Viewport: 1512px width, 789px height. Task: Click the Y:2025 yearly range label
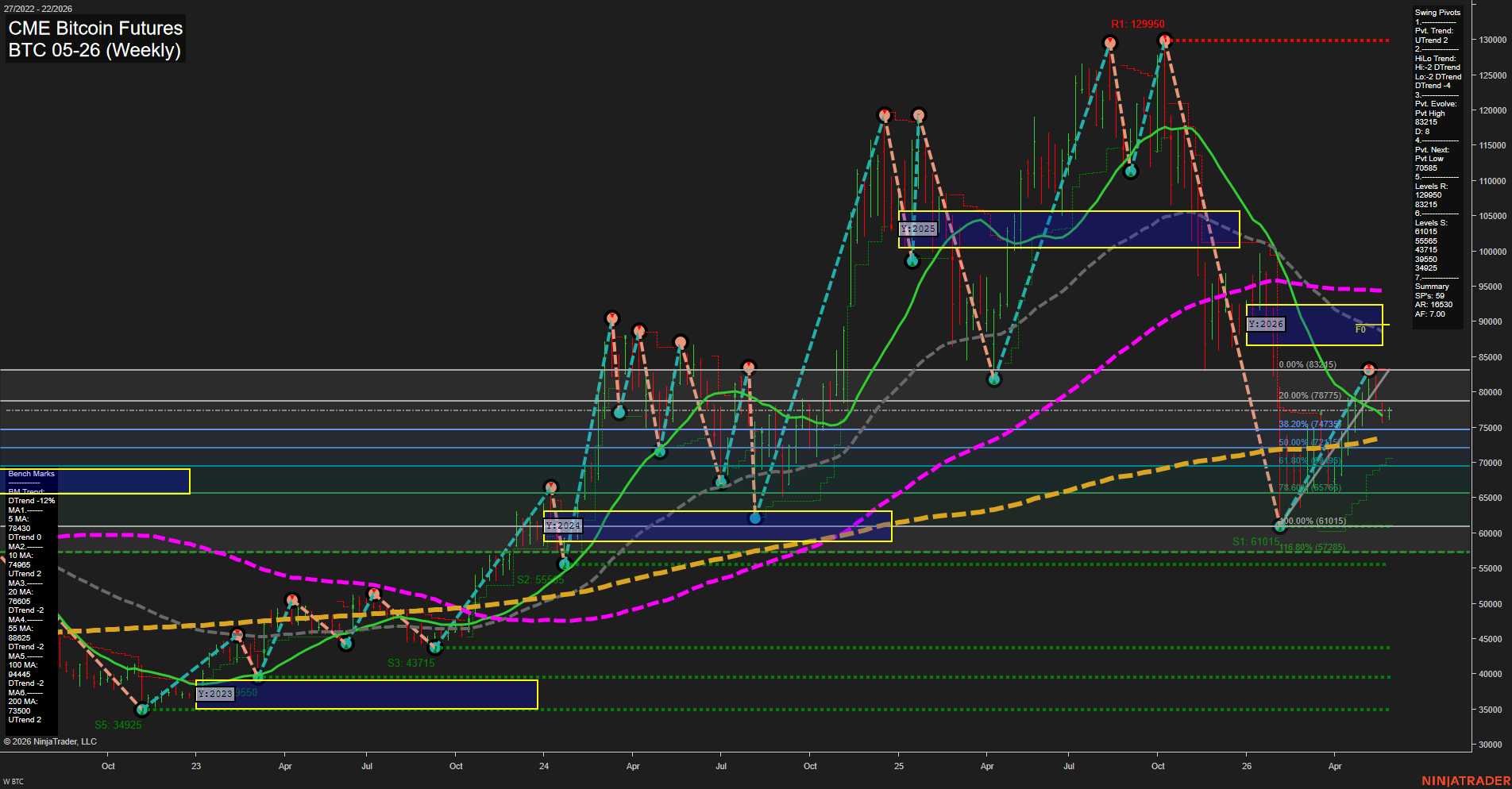coord(919,229)
